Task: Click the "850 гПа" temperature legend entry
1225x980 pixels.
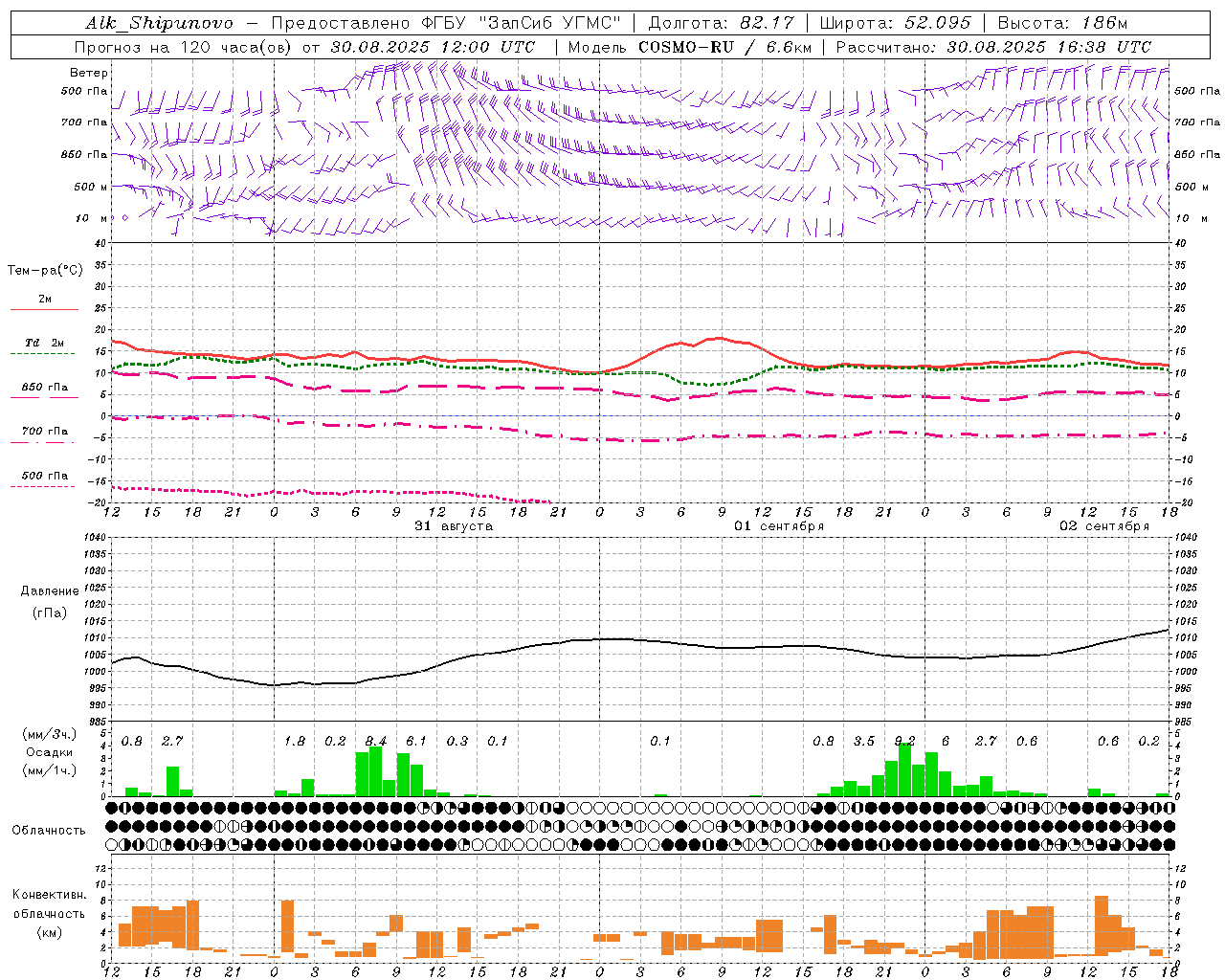Action: pyautogui.click(x=45, y=388)
